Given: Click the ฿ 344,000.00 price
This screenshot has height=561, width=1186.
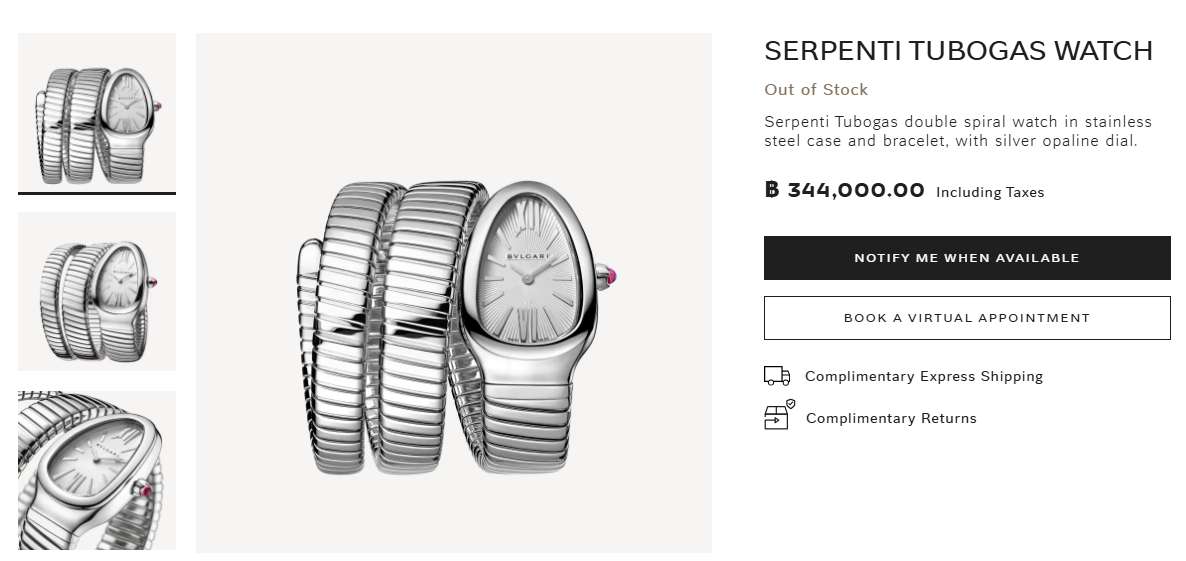Looking at the screenshot, I should click(845, 190).
